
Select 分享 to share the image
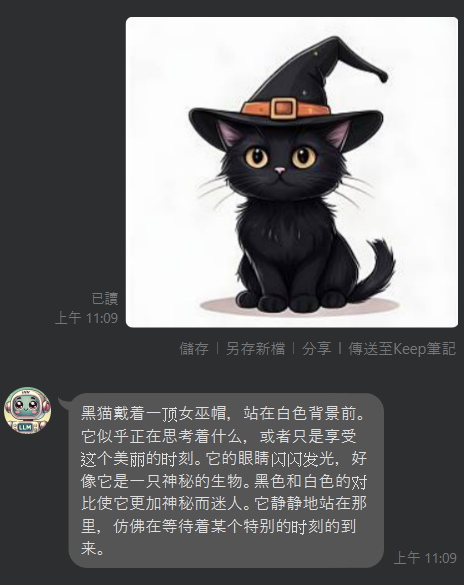316,349
